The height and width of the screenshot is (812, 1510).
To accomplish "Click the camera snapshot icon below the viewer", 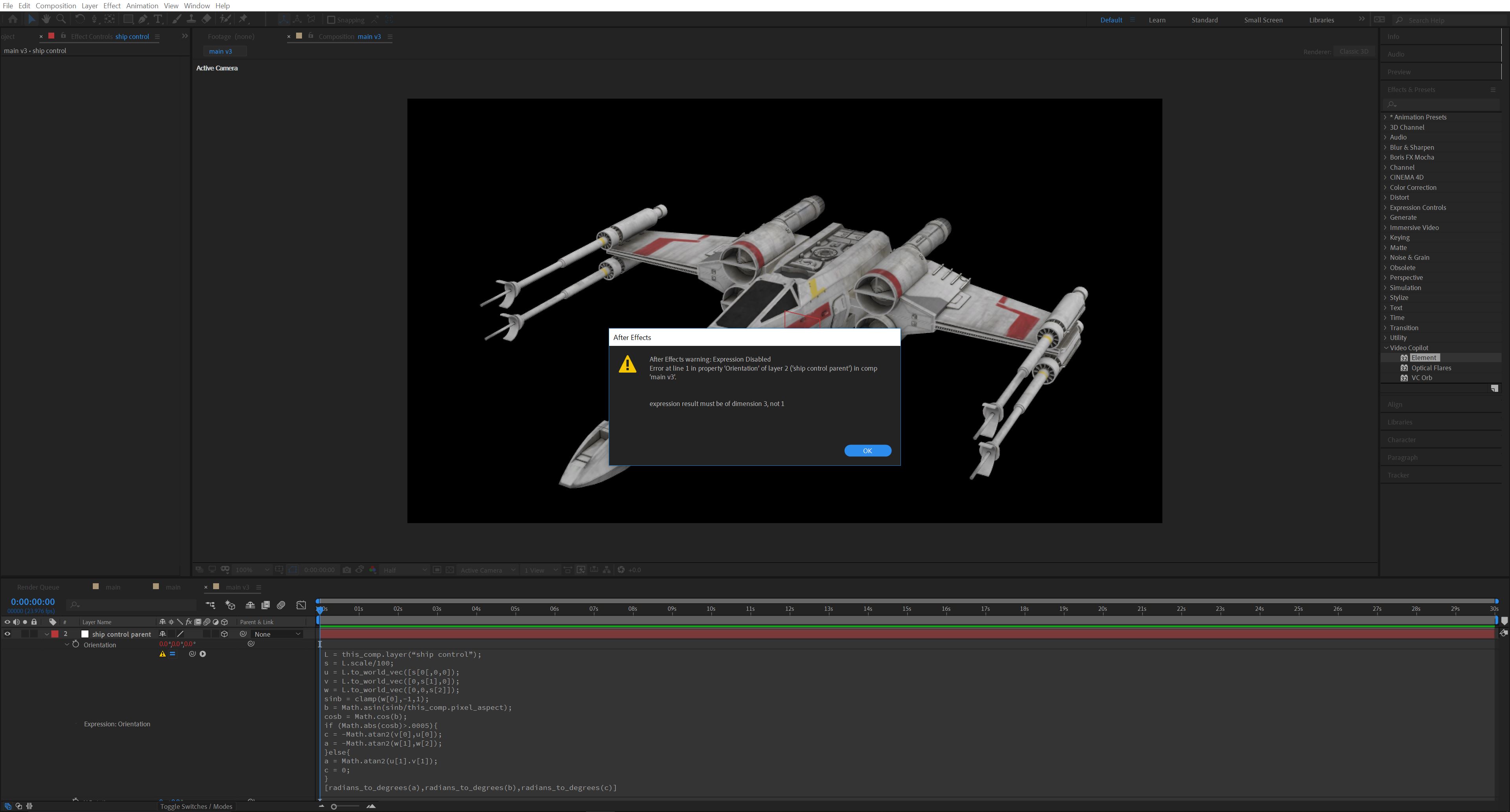I will click(x=346, y=570).
